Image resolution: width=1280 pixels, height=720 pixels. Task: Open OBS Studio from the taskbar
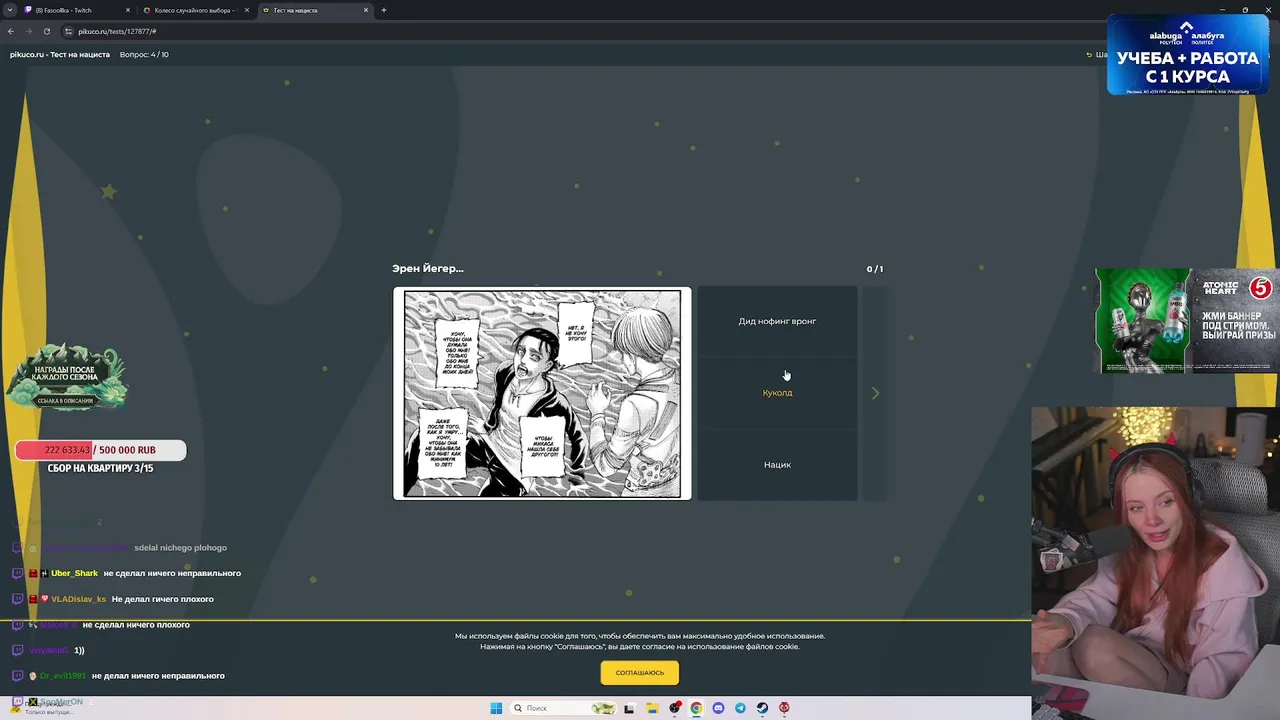tap(675, 708)
